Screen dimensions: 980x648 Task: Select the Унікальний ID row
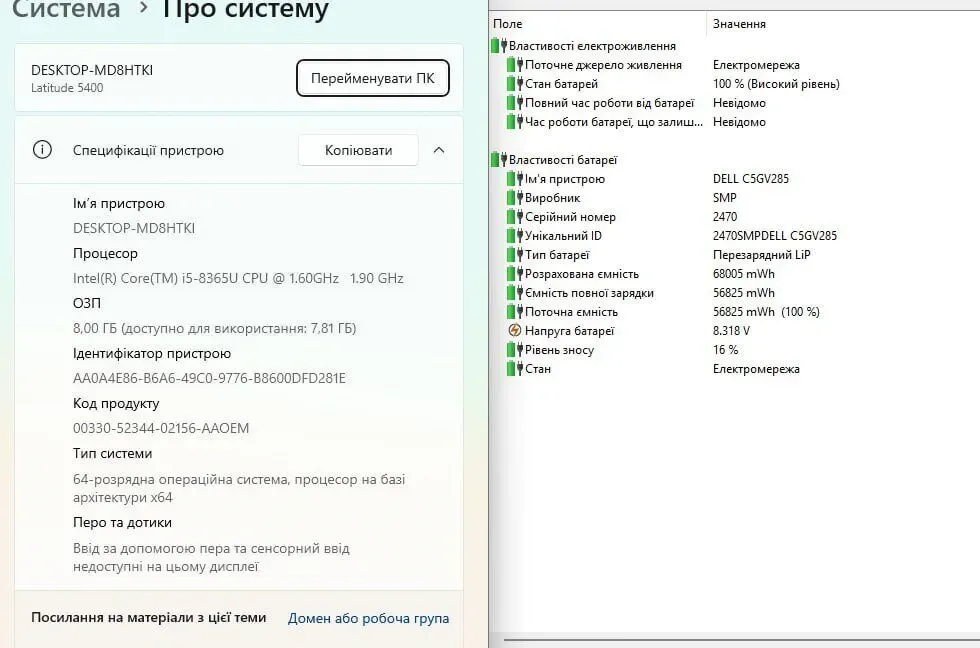pyautogui.click(x=563, y=236)
